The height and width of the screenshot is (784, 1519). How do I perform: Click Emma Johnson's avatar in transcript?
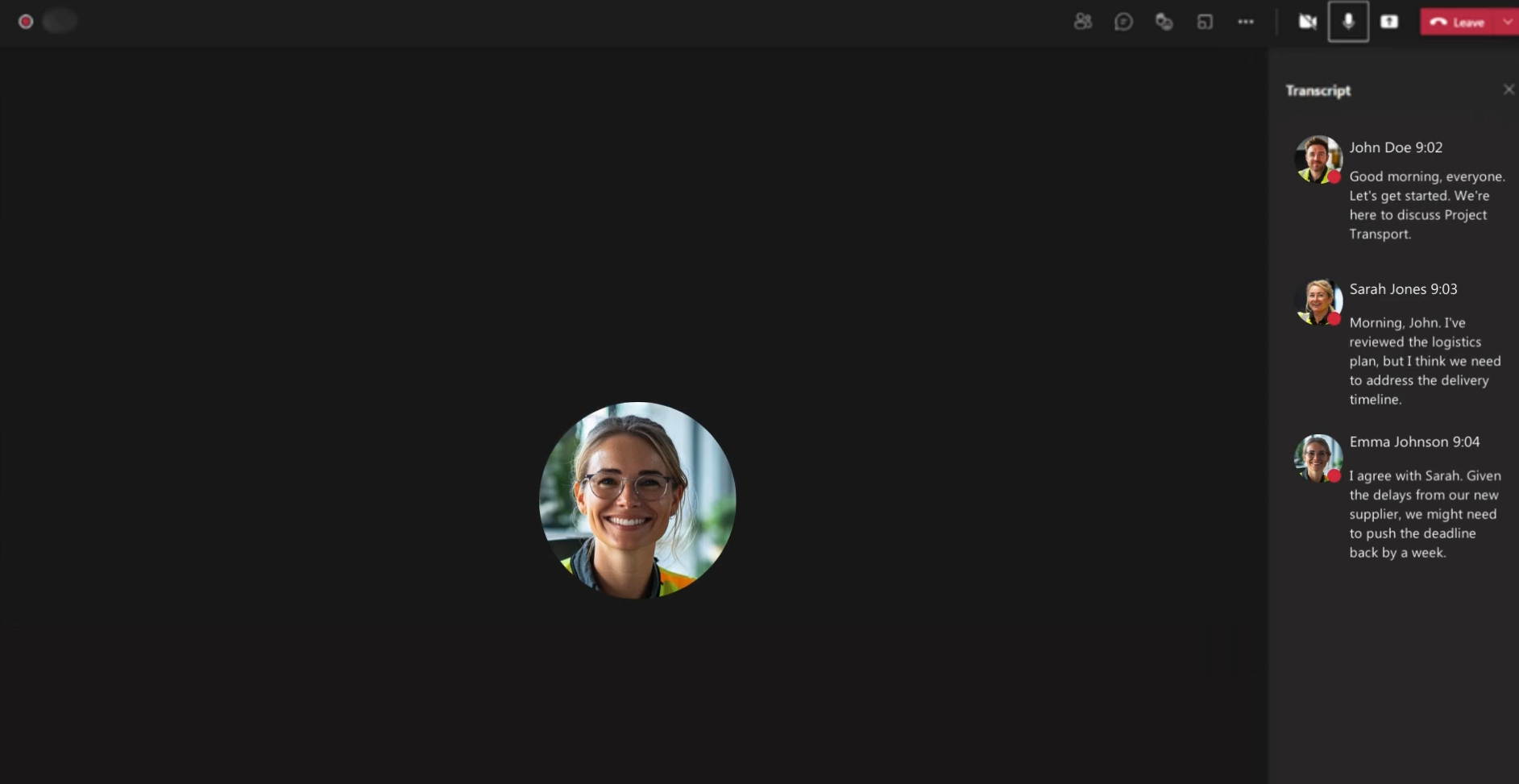point(1318,458)
